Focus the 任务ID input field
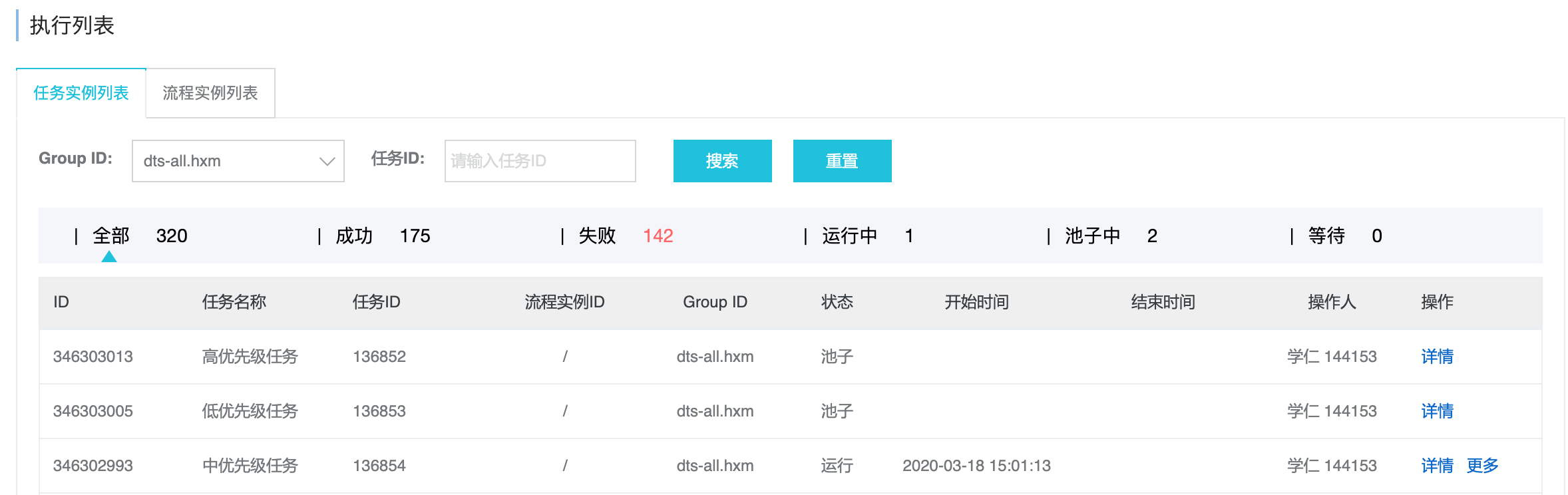This screenshot has width=1568, height=495. [x=540, y=161]
